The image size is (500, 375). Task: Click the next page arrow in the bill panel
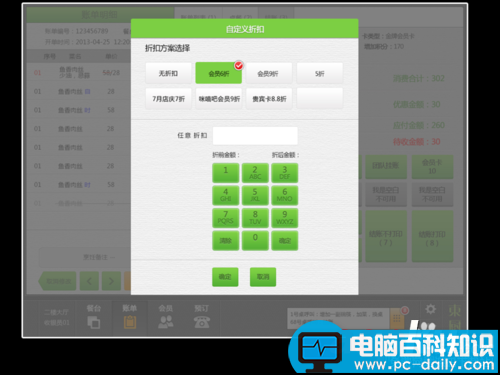click(x=111, y=281)
